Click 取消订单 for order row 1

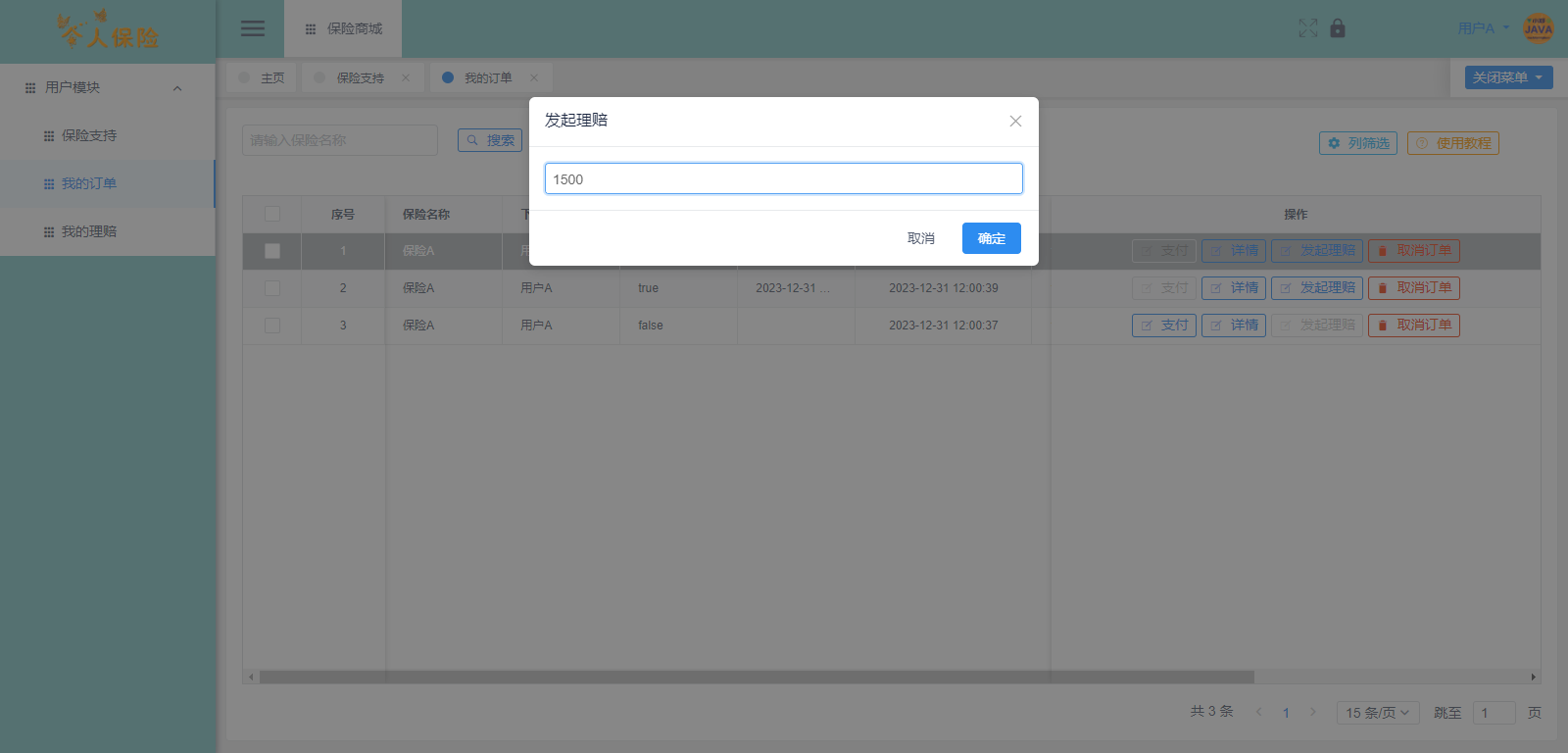(x=1414, y=251)
